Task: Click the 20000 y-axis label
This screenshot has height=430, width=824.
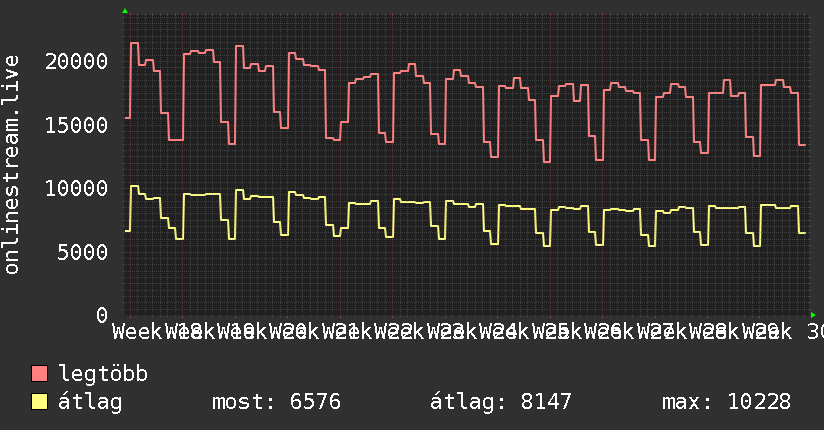Action: (77, 62)
